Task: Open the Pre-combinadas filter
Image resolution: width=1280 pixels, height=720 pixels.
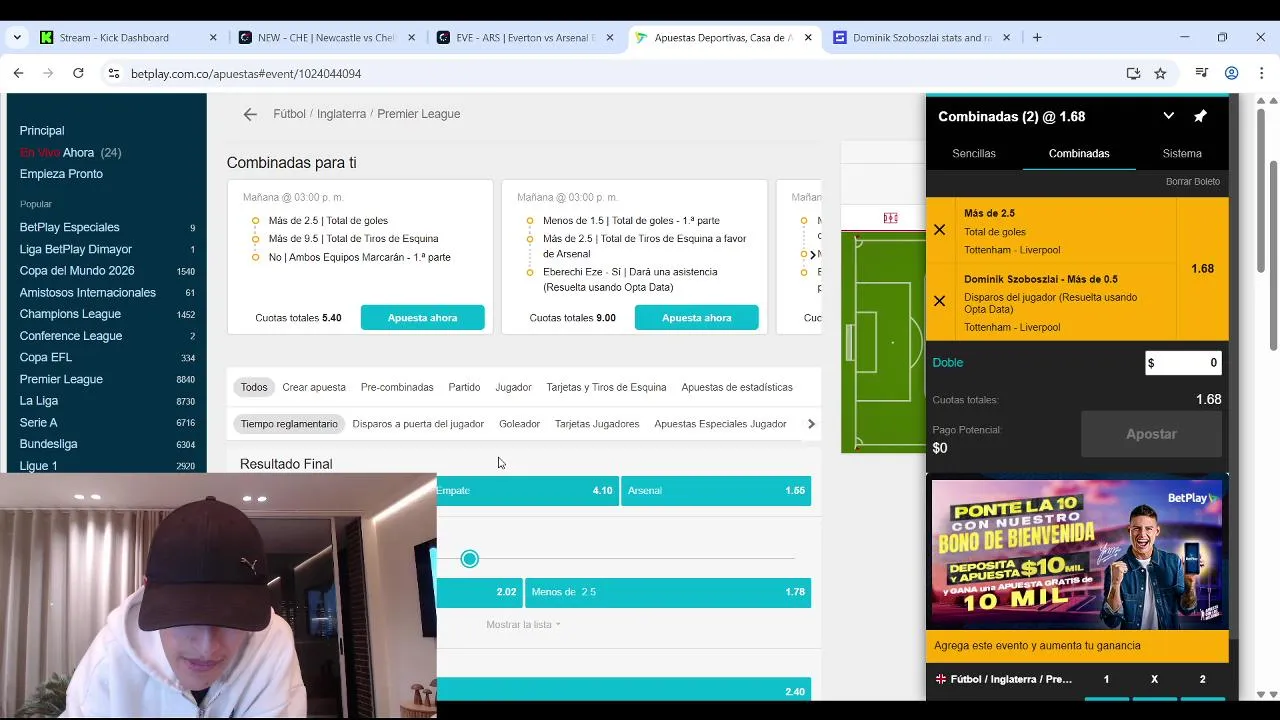Action: [397, 387]
